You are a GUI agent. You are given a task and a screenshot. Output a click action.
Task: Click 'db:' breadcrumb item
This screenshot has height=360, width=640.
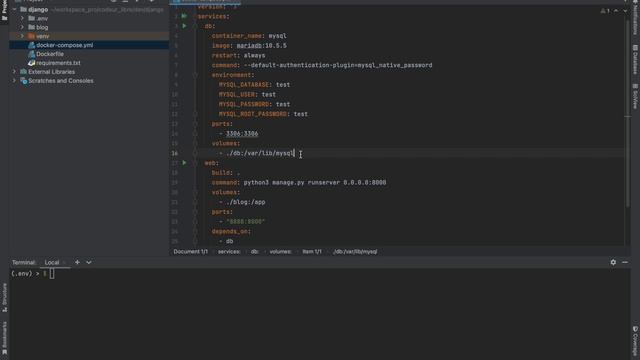pyautogui.click(x=255, y=252)
